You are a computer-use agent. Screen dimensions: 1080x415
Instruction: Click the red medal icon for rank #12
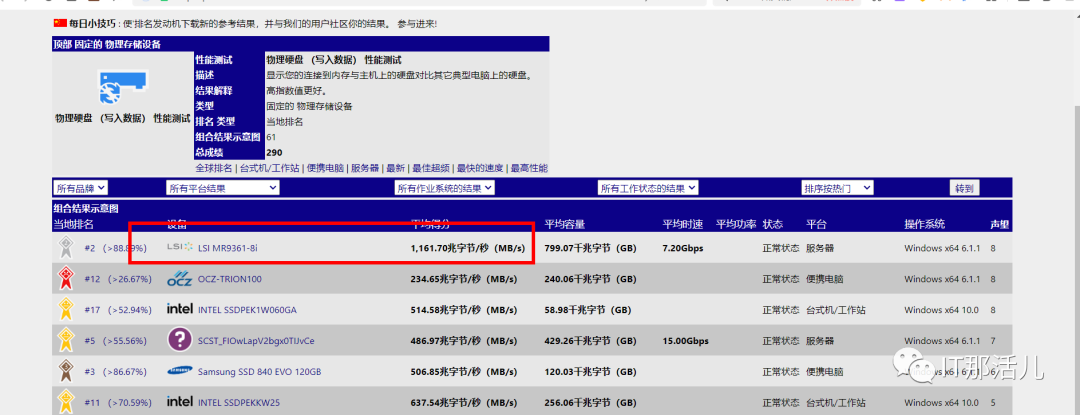pyautogui.click(x=65, y=279)
